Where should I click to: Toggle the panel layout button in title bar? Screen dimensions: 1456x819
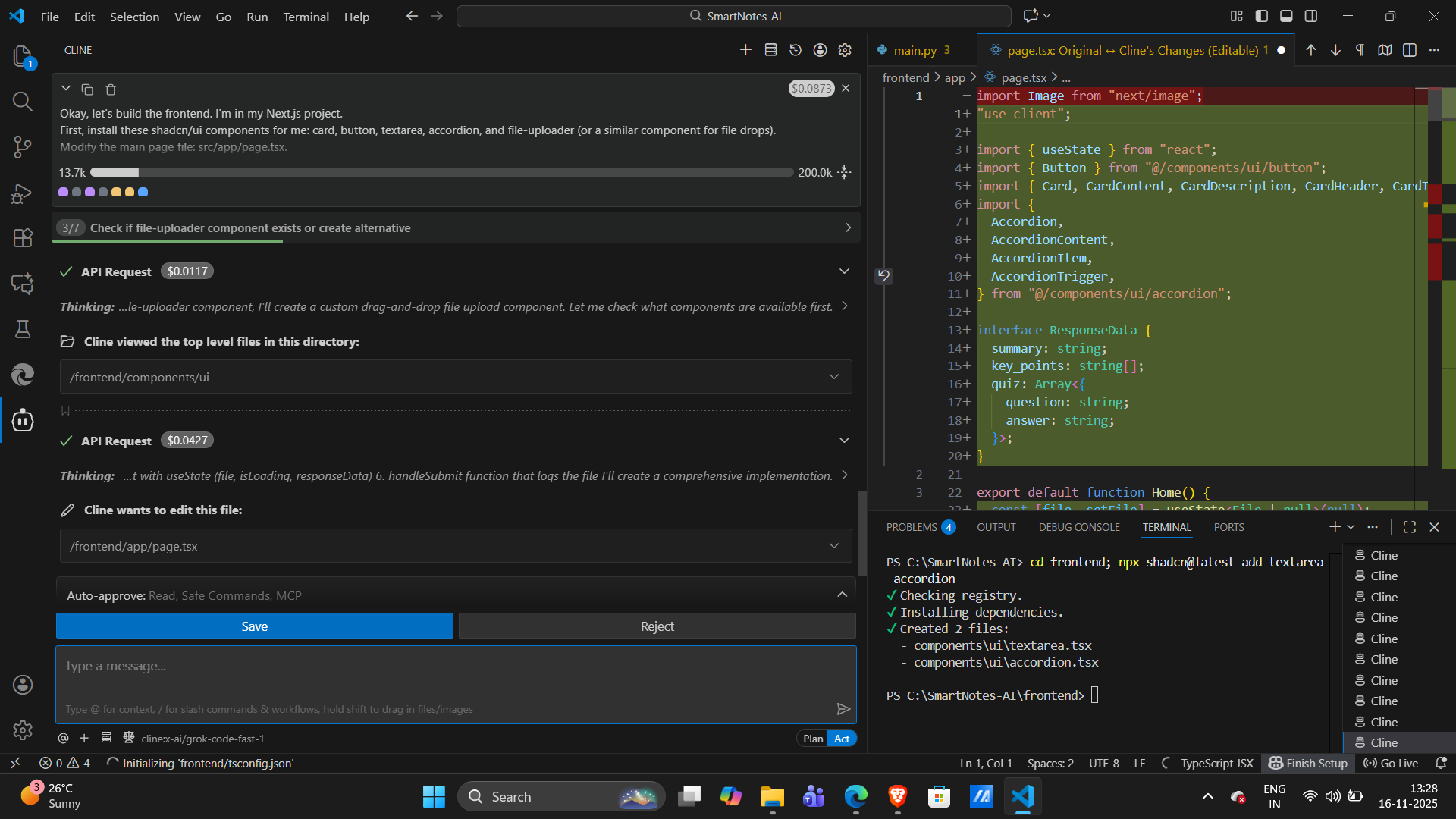pyautogui.click(x=1286, y=16)
